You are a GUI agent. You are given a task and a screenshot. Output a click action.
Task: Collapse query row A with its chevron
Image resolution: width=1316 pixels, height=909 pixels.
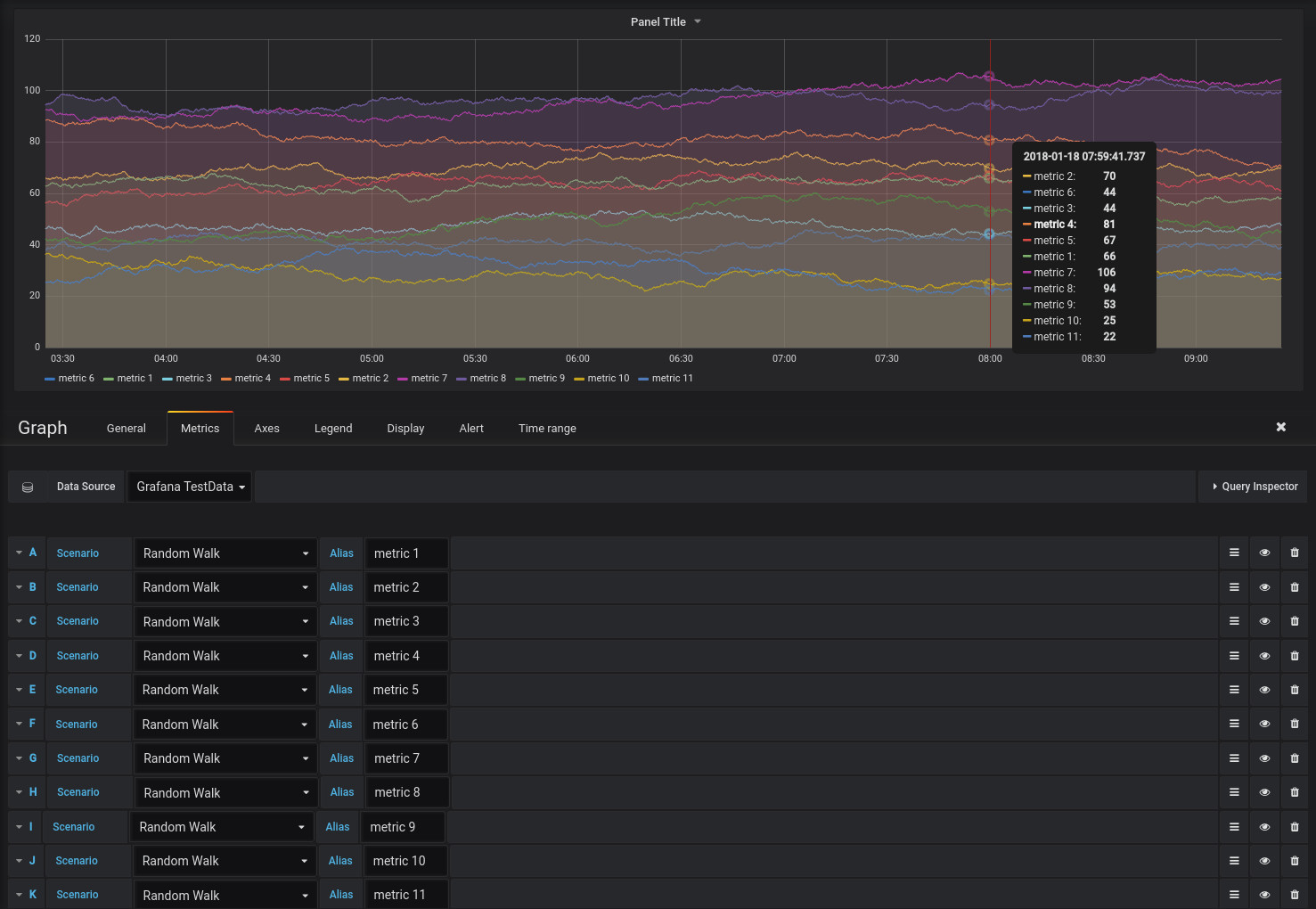click(x=19, y=553)
